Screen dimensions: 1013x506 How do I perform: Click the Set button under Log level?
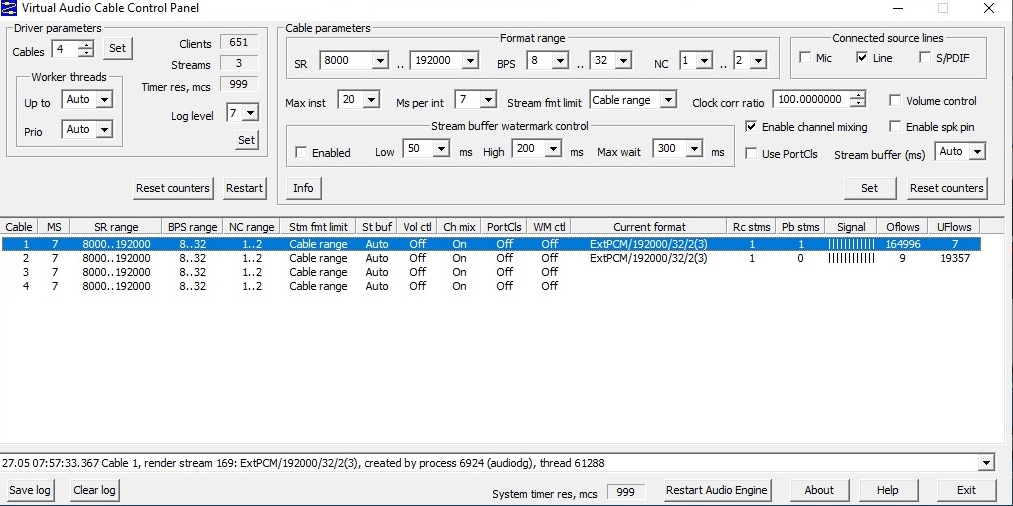(x=246, y=140)
